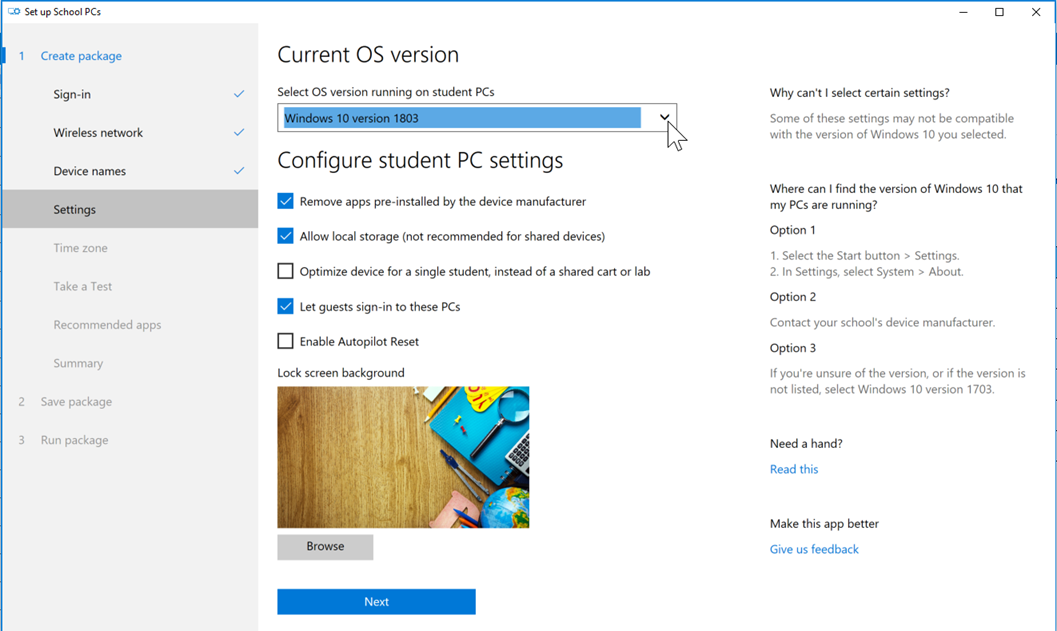1057x631 pixels.
Task: Enable Autopilot Reset checkbox
Action: 286,341
